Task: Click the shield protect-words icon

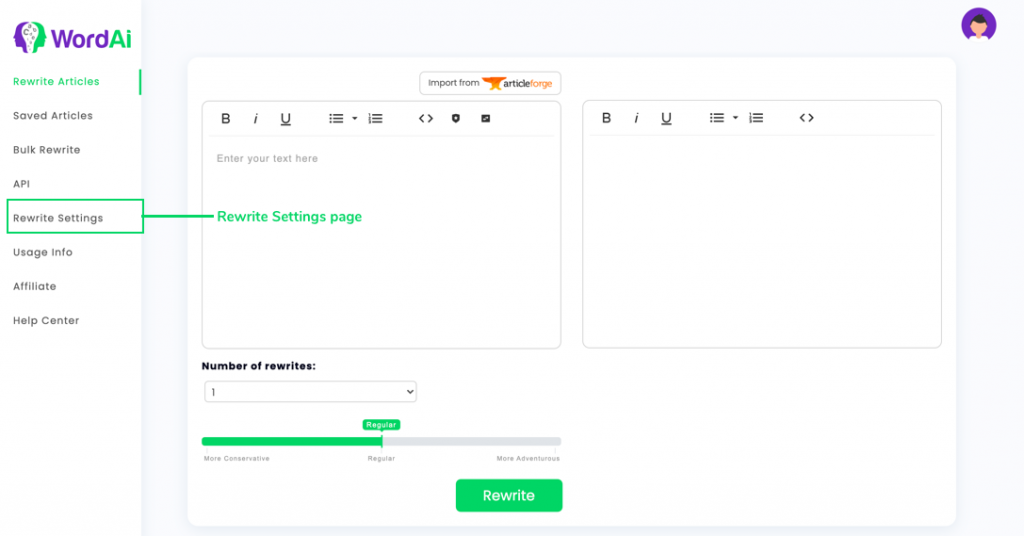Action: [x=456, y=118]
